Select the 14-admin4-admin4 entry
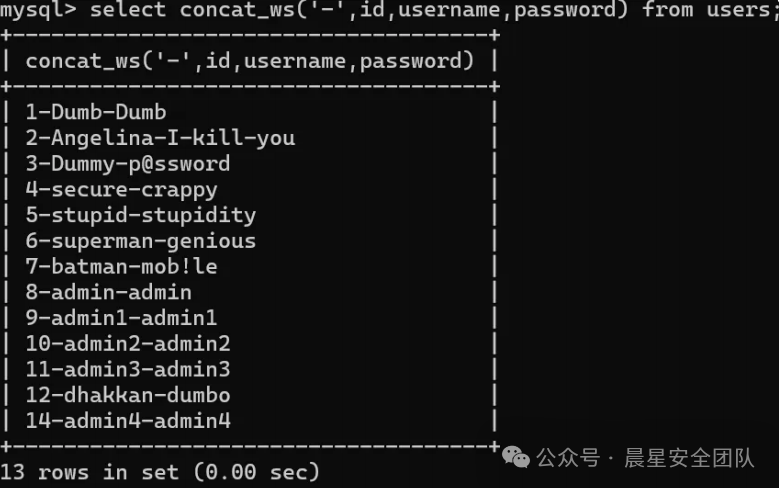 pyautogui.click(x=128, y=421)
